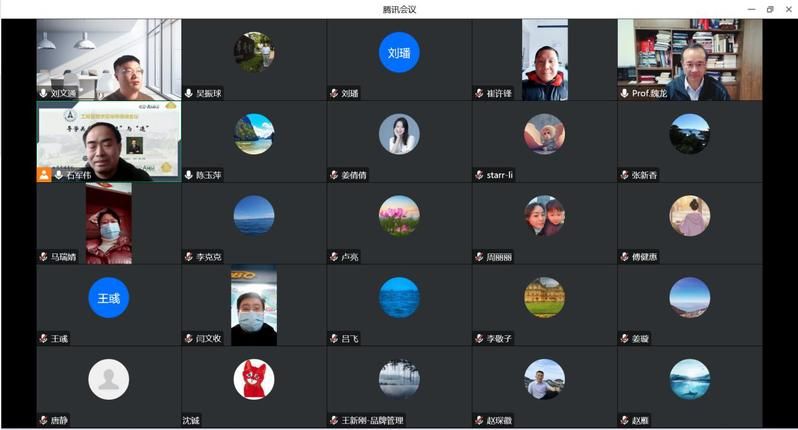Screen dimensions: 798x430
Task: Select the blue 王彧 circular avatar
Action: pyautogui.click(x=108, y=298)
